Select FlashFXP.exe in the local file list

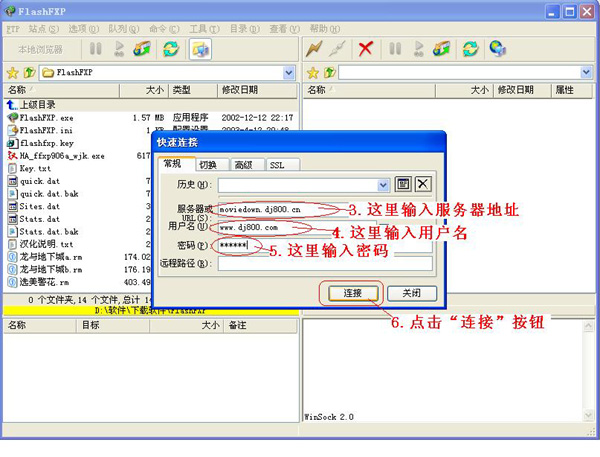44,117
